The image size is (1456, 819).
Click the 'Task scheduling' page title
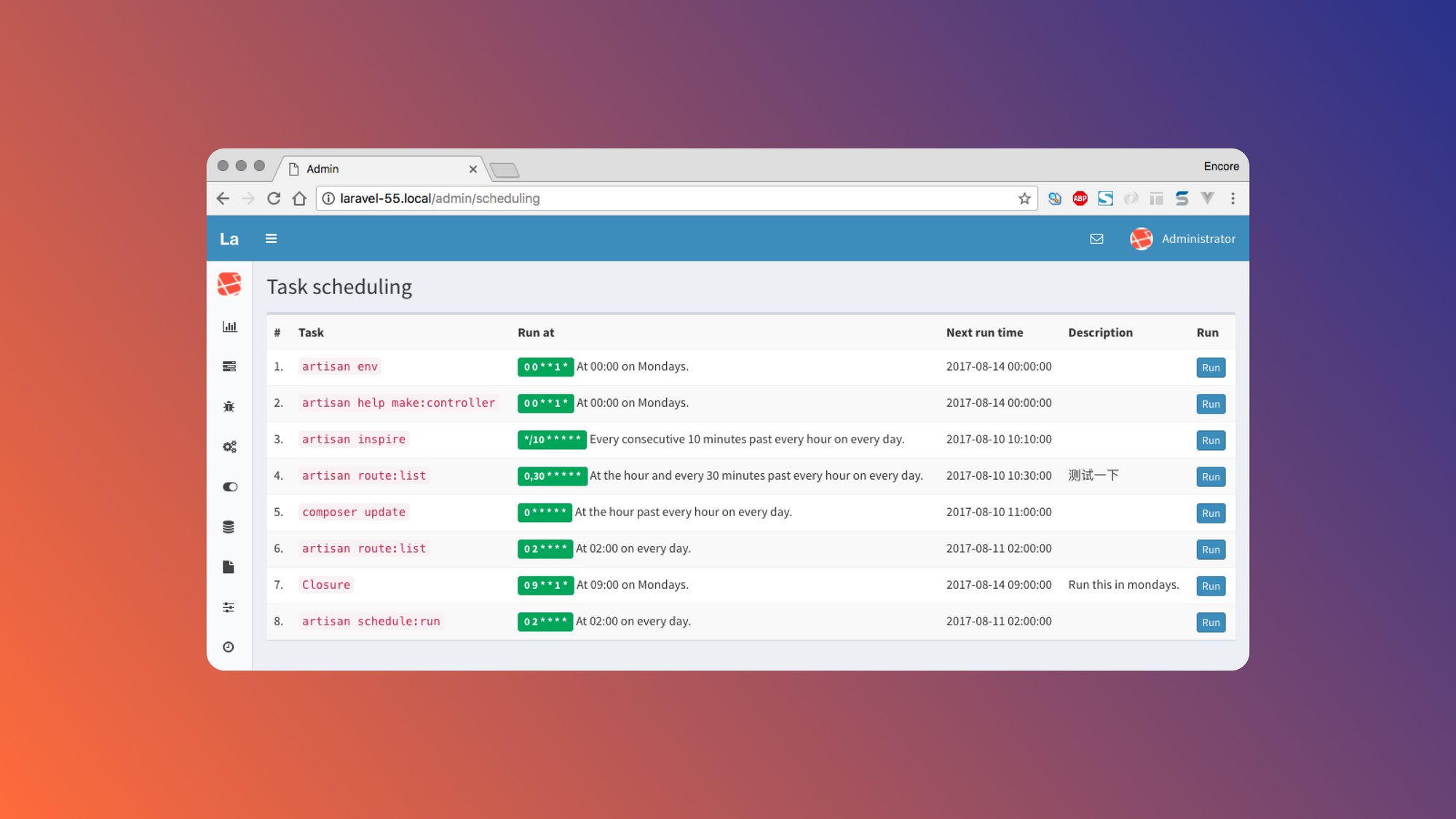(x=339, y=287)
